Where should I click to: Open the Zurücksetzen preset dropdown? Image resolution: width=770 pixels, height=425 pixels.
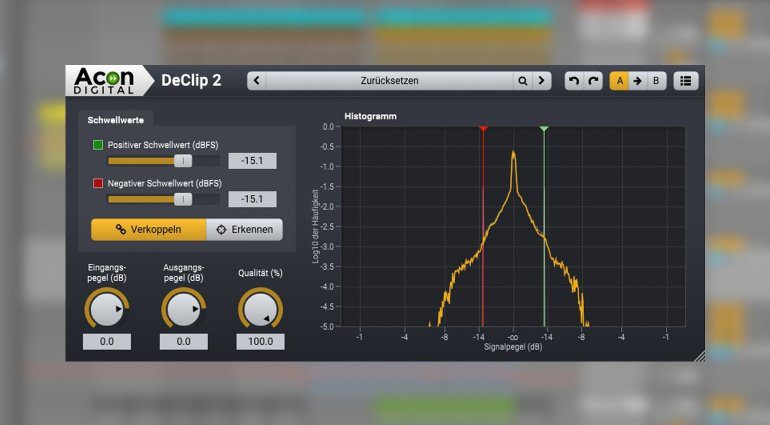[x=389, y=81]
